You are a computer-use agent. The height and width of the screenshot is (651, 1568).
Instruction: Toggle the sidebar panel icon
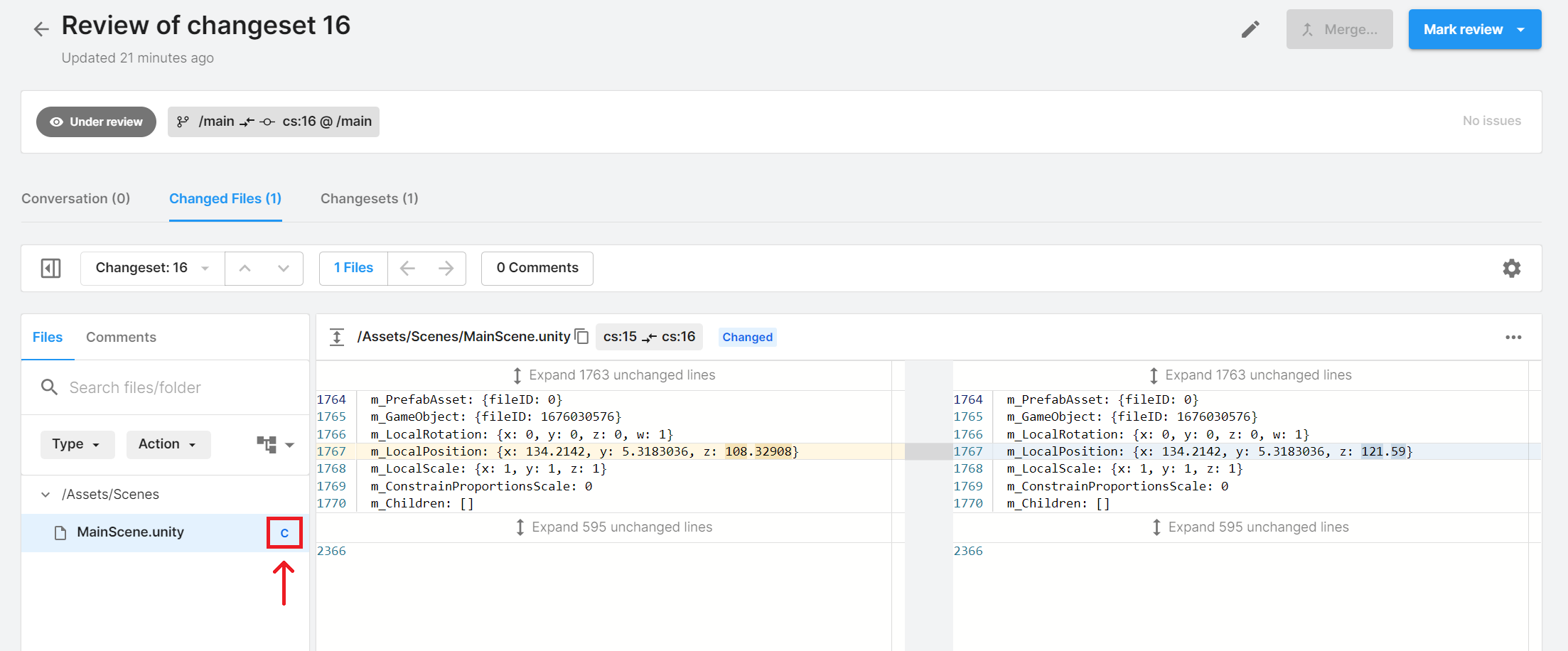(x=51, y=268)
